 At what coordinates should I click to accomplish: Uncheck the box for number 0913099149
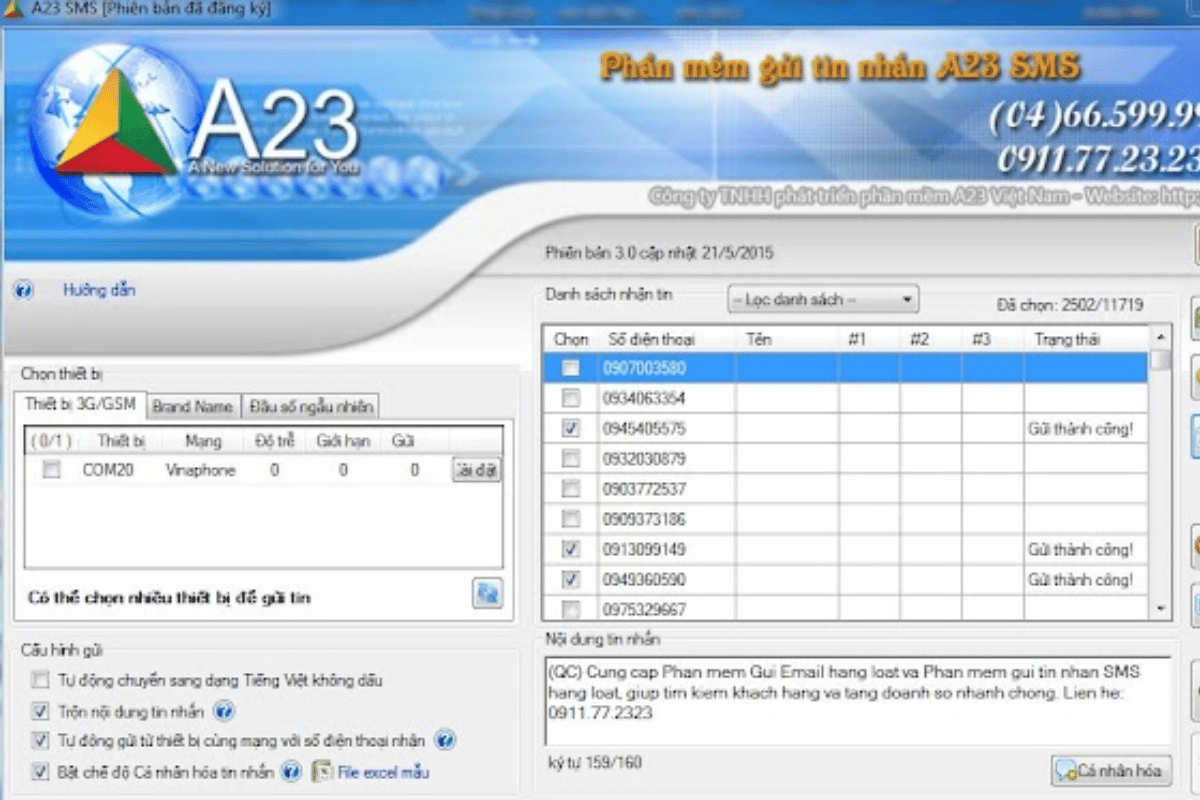tap(570, 549)
